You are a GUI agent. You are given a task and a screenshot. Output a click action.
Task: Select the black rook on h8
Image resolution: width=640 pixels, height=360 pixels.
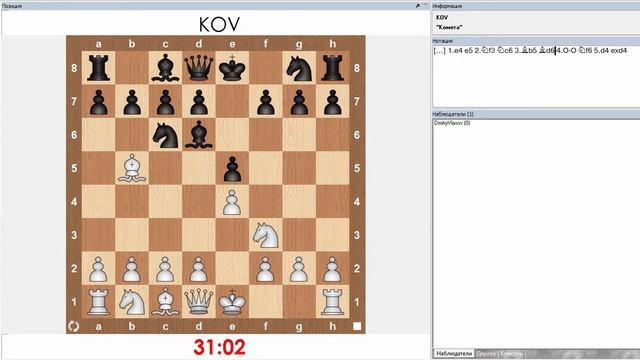click(333, 68)
